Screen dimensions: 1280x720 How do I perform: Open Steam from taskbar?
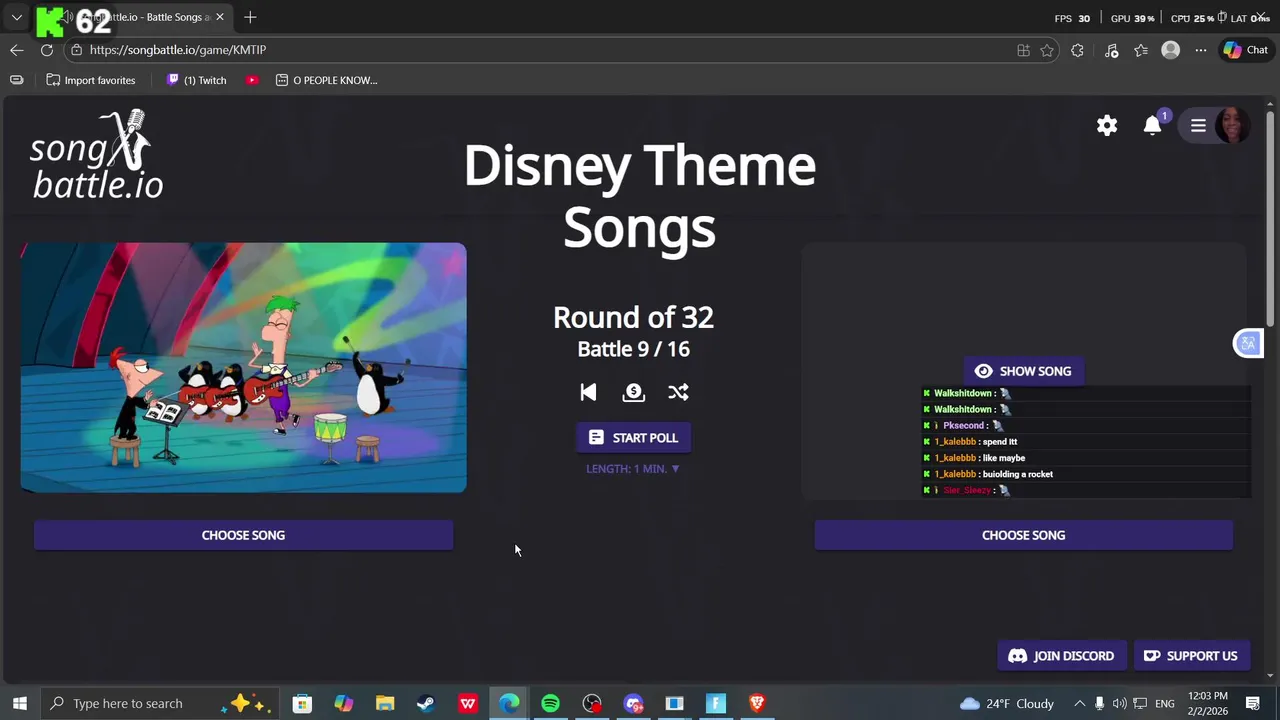(426, 703)
